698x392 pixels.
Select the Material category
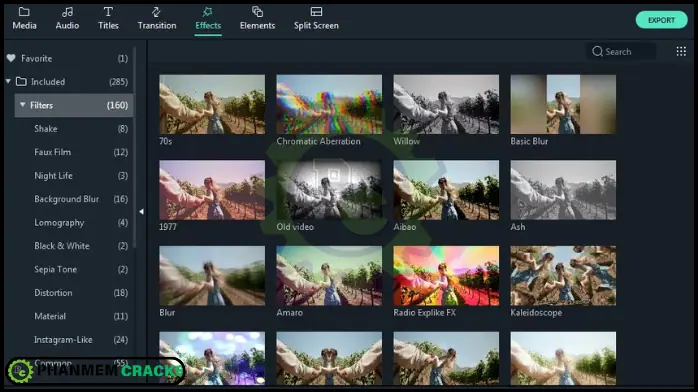click(x=74, y=316)
